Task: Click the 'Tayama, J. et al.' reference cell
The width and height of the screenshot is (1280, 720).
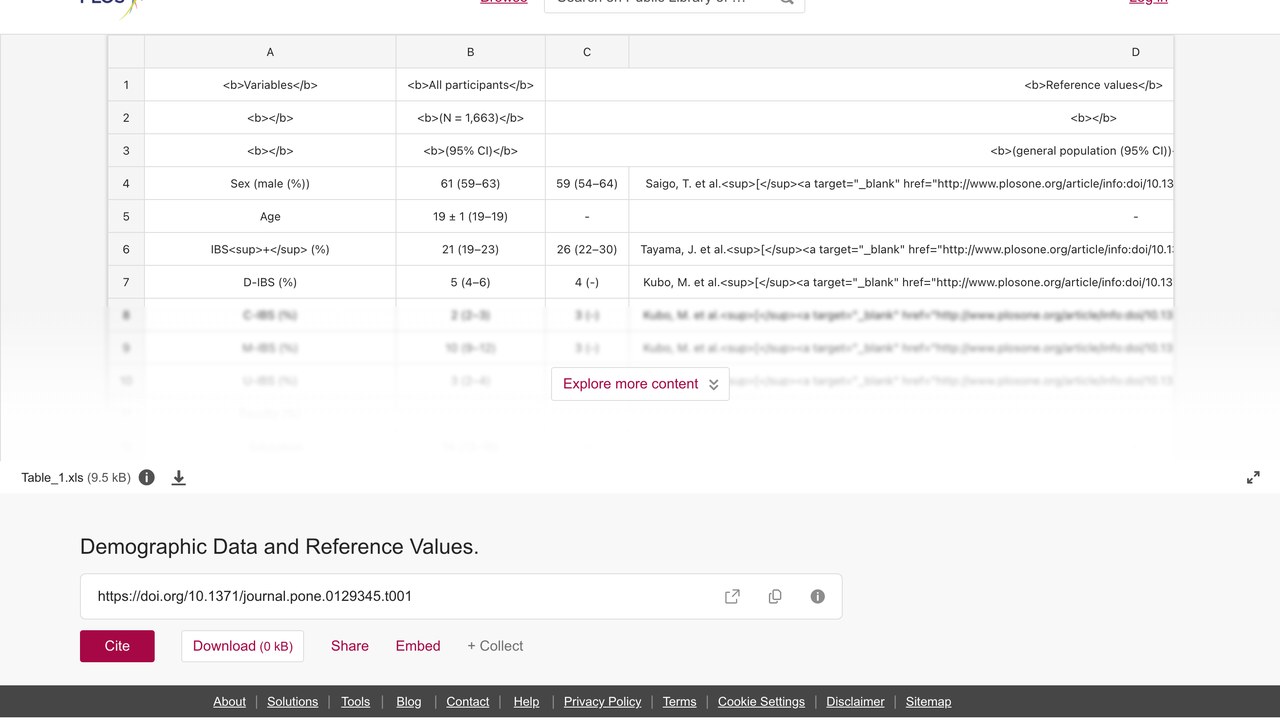Action: pyautogui.click(x=901, y=250)
